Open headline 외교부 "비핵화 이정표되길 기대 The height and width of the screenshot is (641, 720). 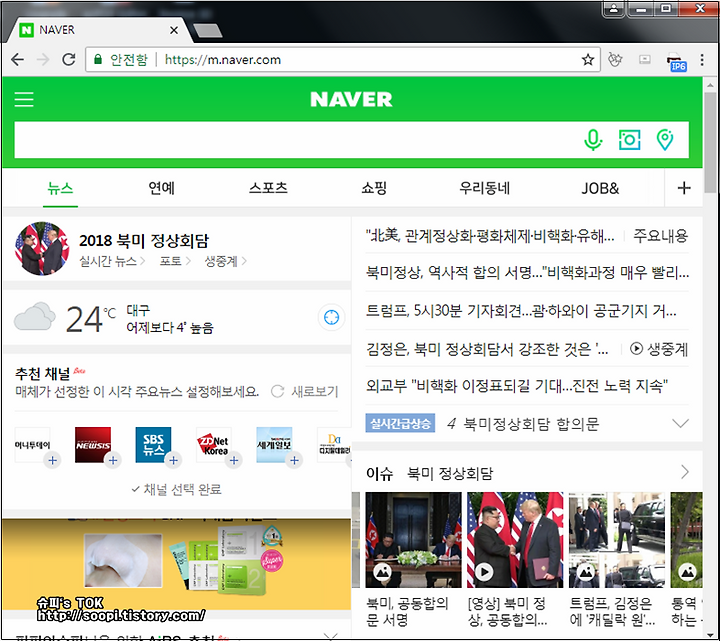coord(517,386)
